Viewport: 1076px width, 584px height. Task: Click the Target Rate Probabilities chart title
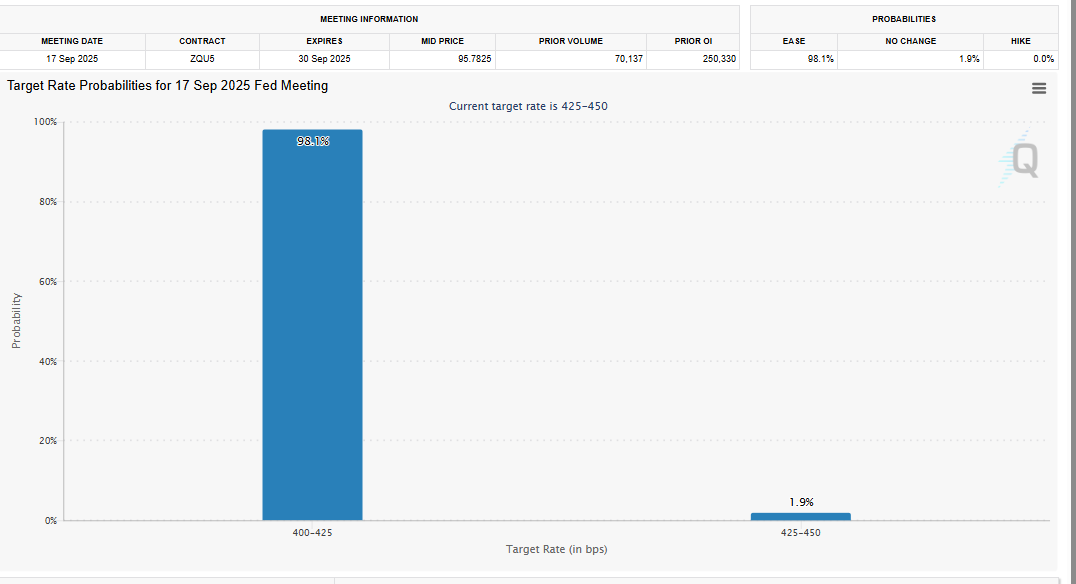pyautogui.click(x=168, y=86)
